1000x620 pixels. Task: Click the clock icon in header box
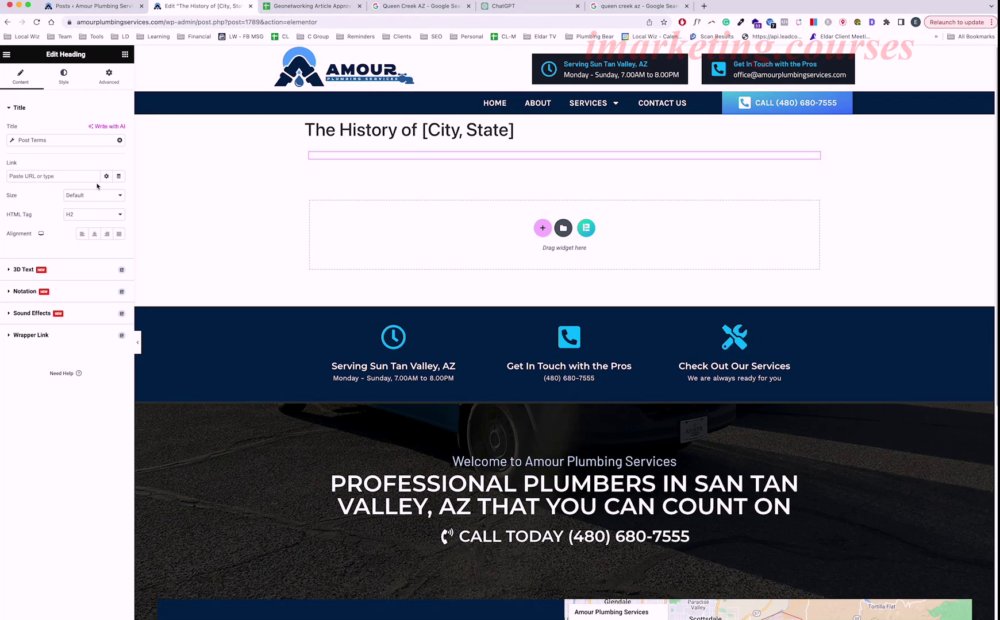[548, 69]
